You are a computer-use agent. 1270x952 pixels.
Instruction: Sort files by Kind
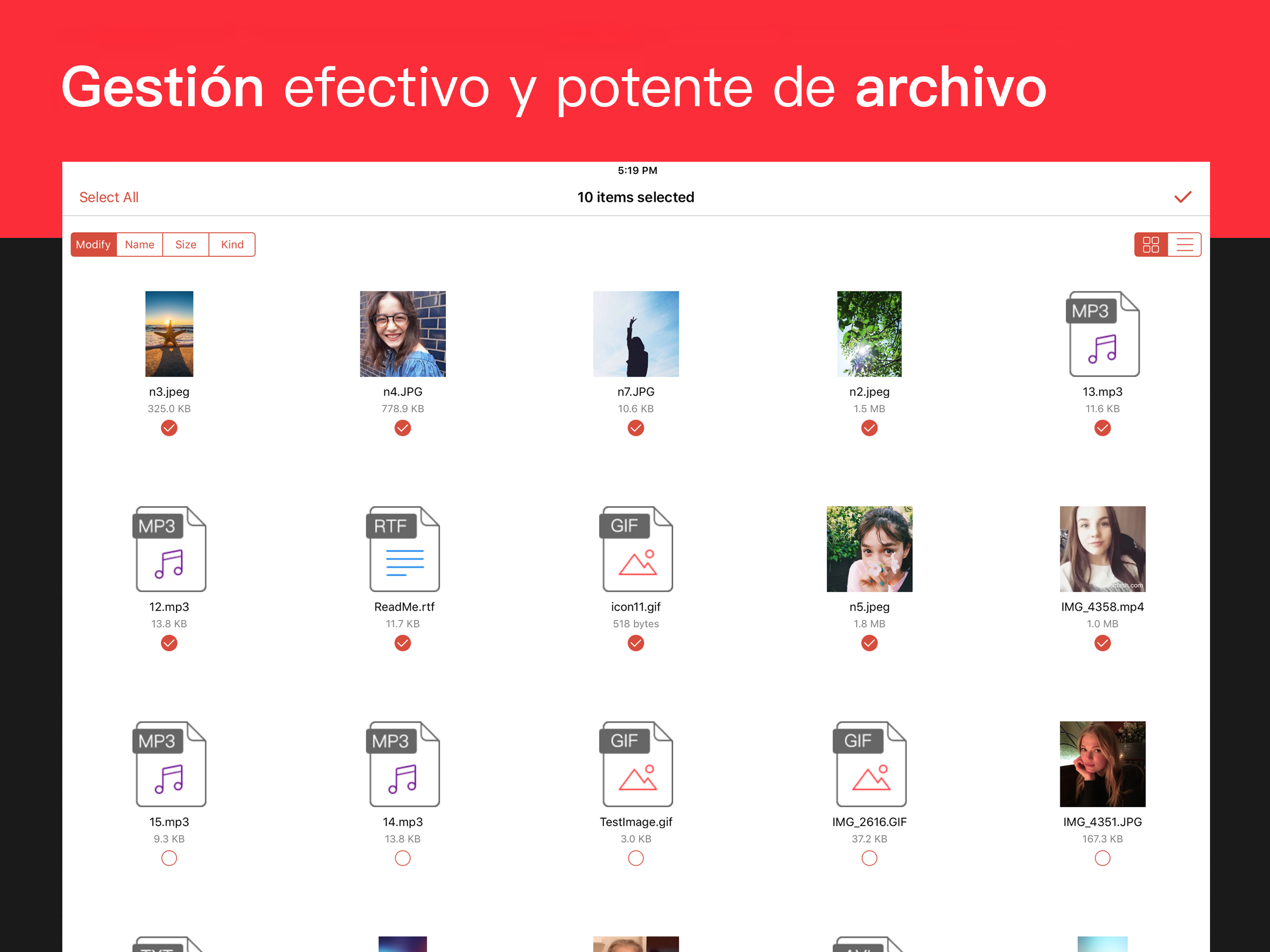(232, 245)
